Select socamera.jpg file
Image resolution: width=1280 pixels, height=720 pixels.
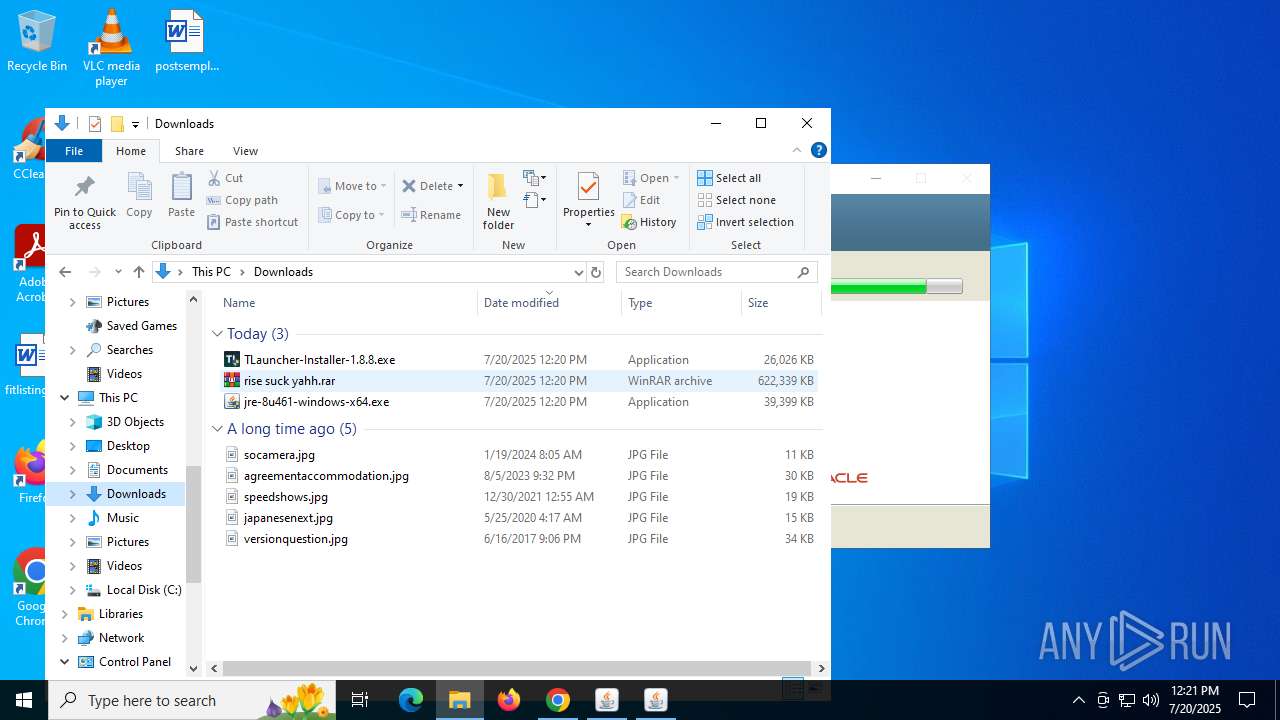point(519,455)
